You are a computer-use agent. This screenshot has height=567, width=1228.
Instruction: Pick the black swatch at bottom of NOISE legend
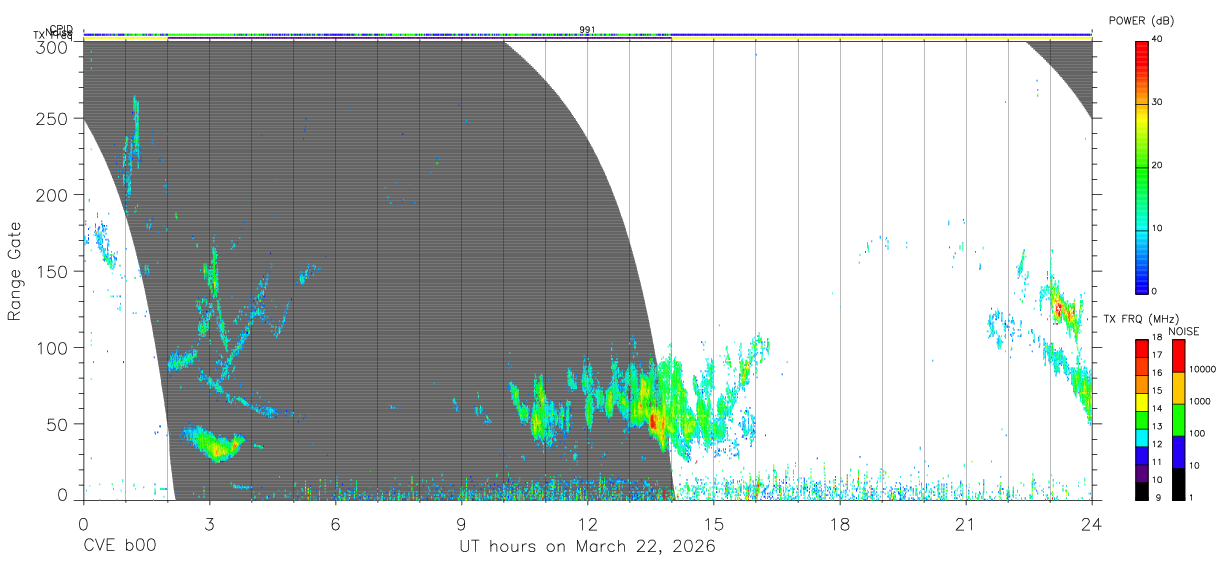click(1179, 482)
